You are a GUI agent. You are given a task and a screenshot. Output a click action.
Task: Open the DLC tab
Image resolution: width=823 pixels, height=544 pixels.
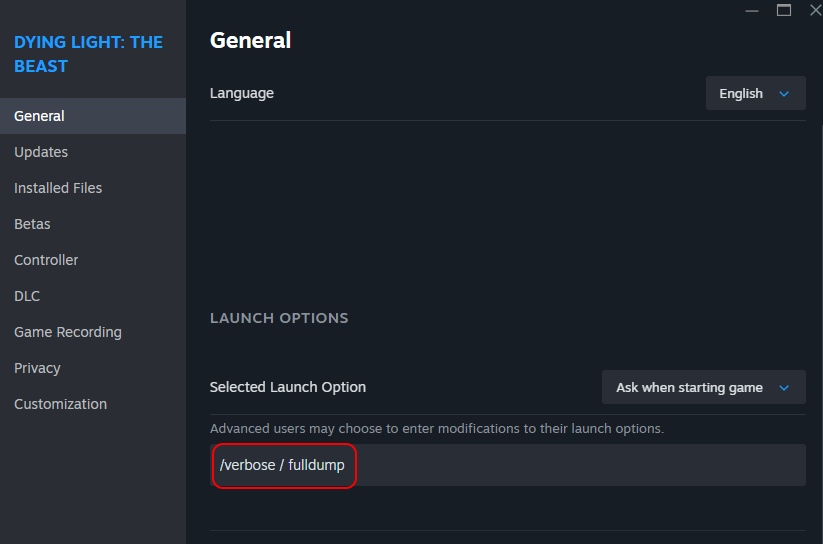point(27,296)
